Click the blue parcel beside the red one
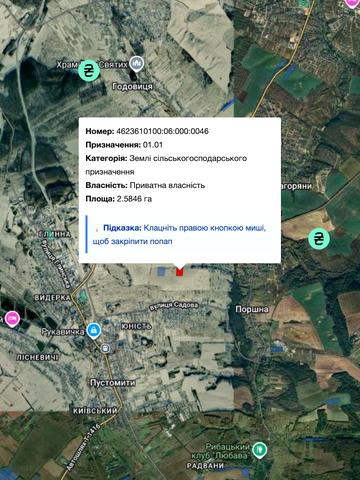Image resolution: width=360 pixels, height=480 pixels. (161, 271)
